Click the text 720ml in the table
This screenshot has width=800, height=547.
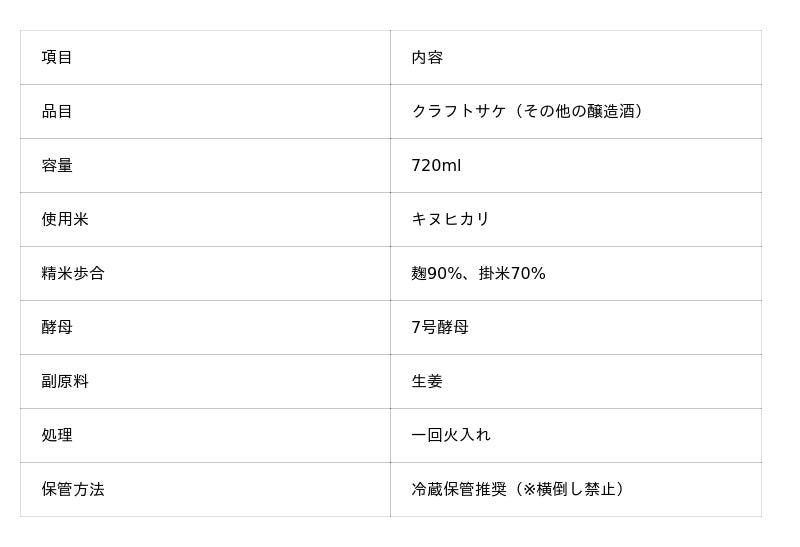pos(436,166)
